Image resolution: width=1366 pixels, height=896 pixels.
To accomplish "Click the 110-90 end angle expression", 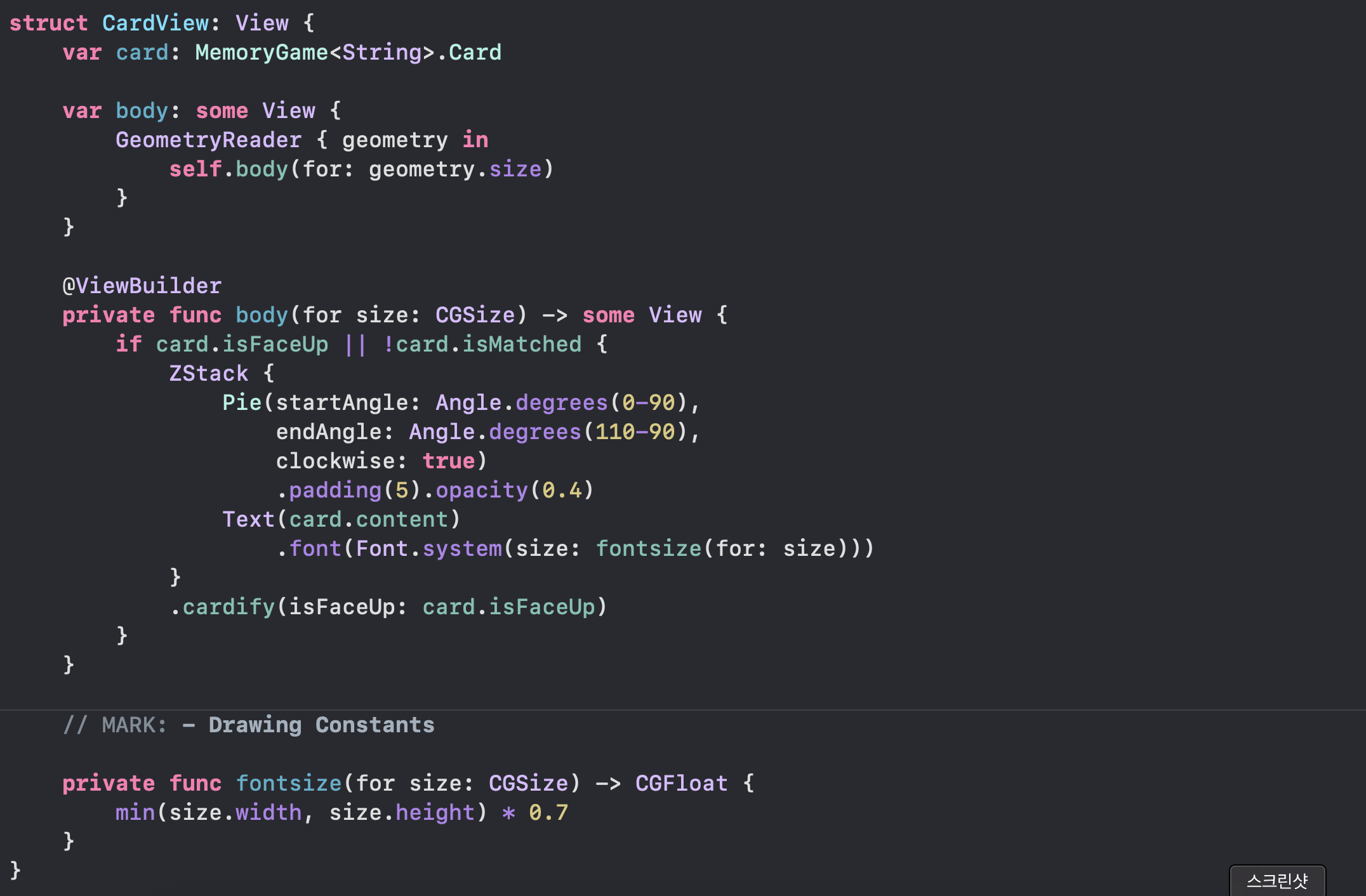I will point(635,432).
